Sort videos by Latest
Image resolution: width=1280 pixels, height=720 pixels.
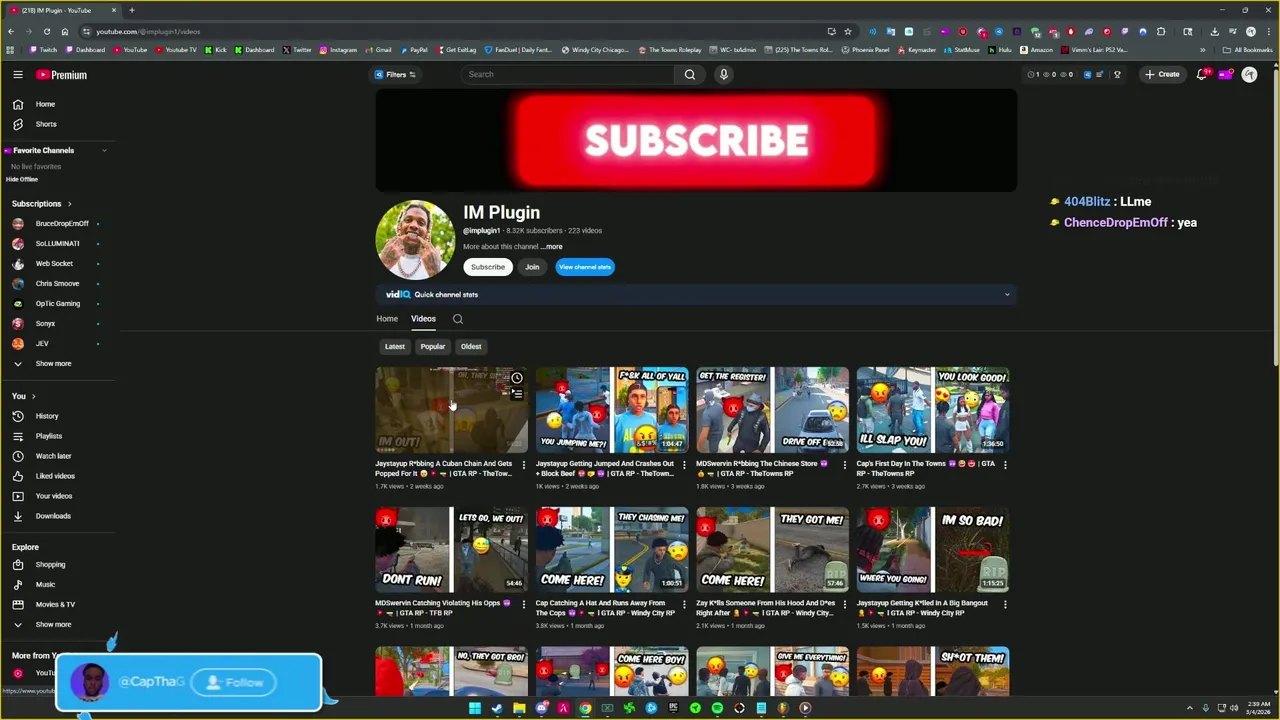coord(395,347)
